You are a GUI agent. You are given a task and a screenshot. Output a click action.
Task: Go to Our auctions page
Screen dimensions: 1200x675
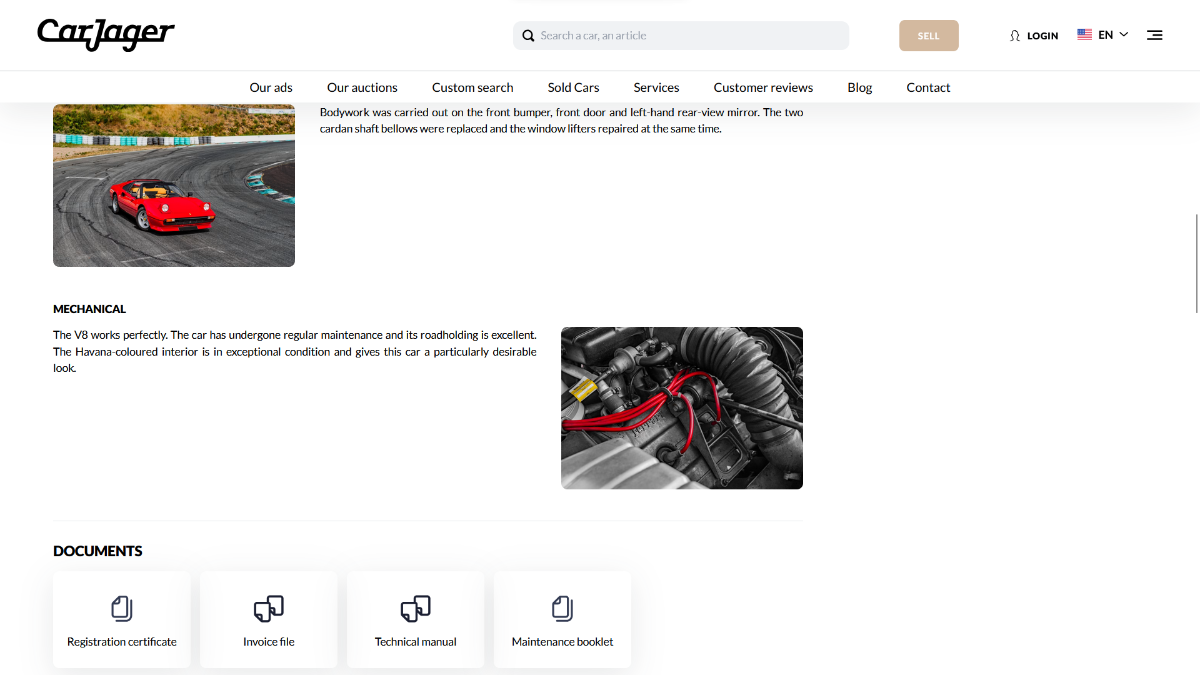click(362, 88)
